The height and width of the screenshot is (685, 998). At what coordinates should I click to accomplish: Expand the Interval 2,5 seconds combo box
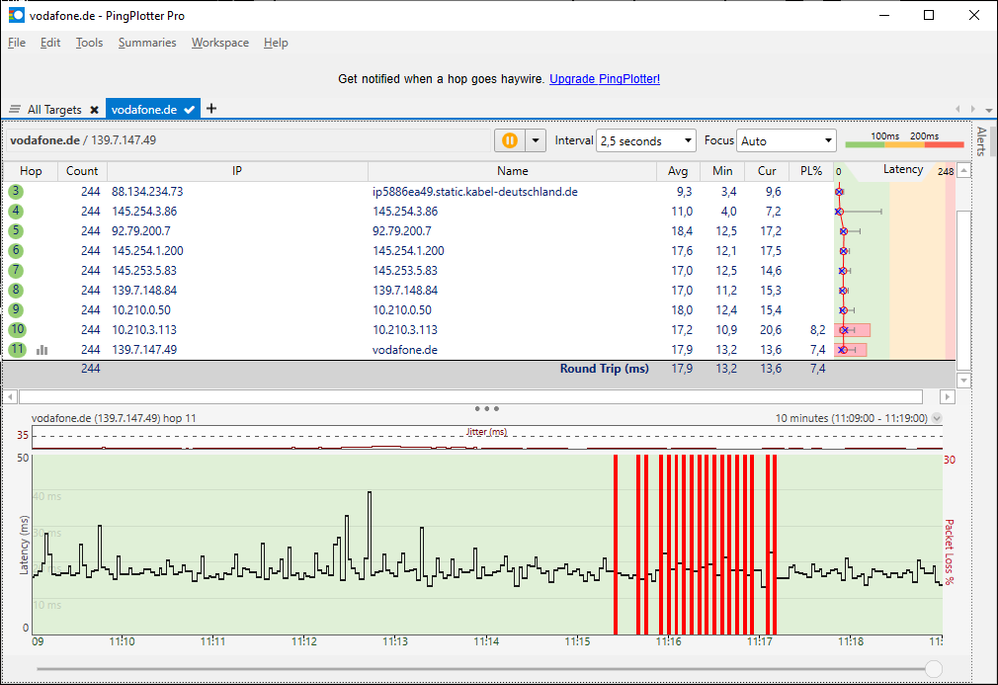point(646,141)
